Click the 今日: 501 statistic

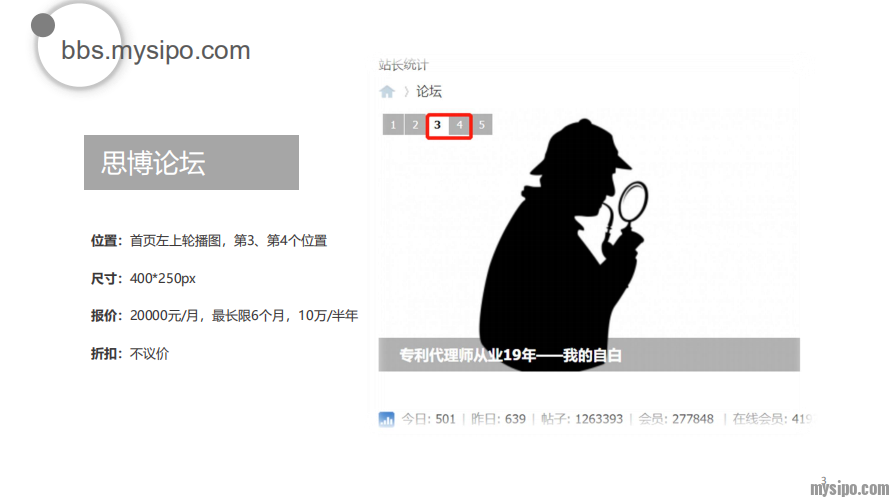428,419
